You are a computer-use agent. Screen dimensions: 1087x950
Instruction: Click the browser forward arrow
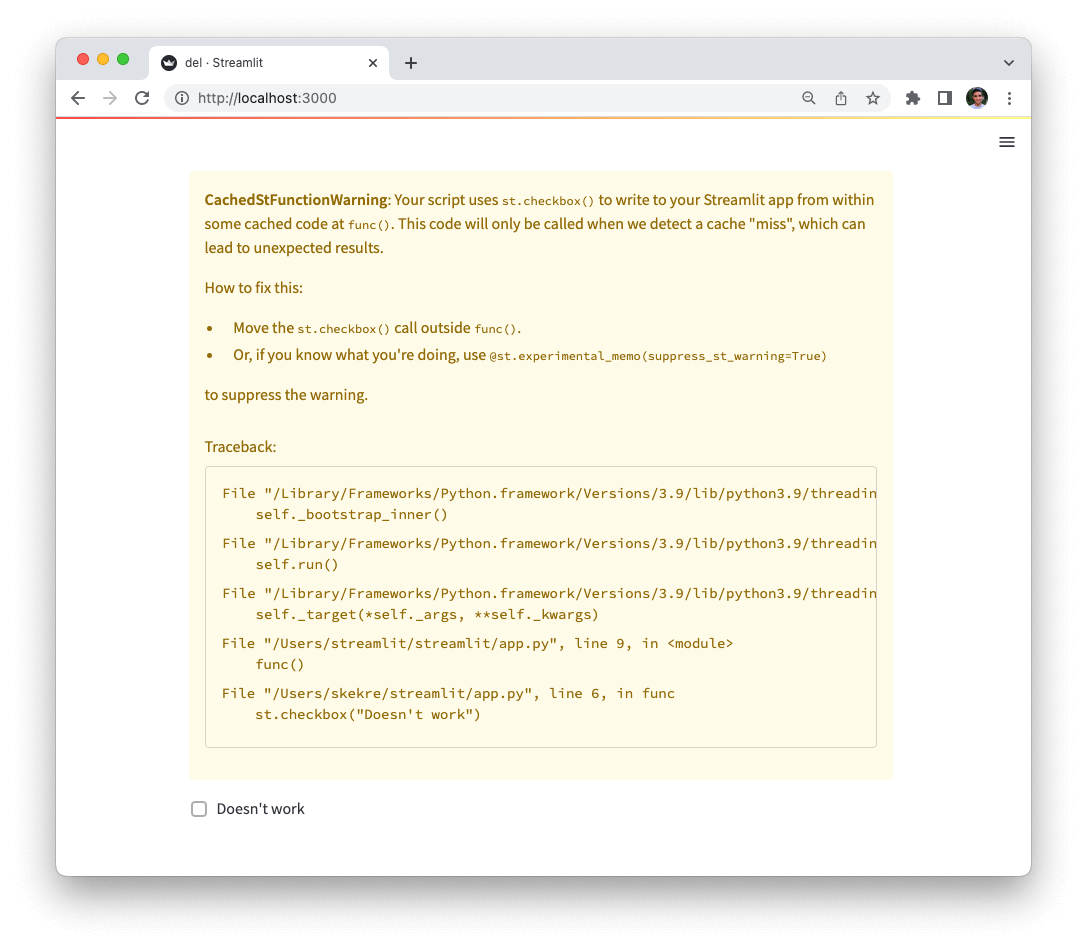110,98
